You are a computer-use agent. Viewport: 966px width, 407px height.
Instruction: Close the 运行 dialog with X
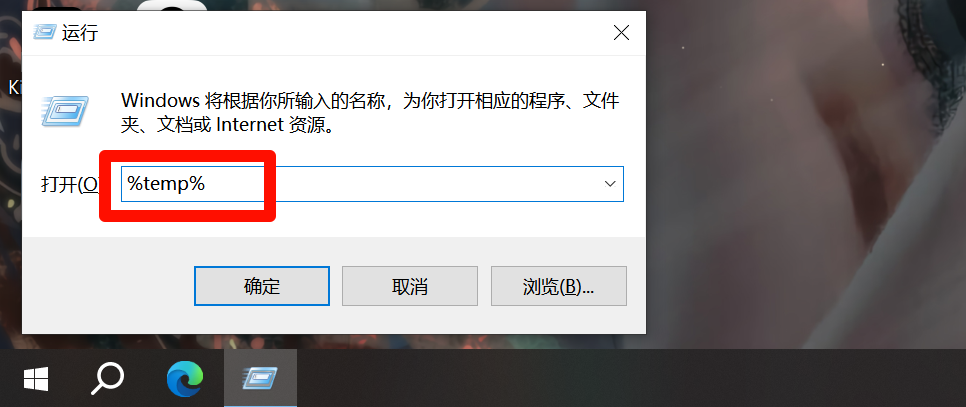tap(621, 33)
